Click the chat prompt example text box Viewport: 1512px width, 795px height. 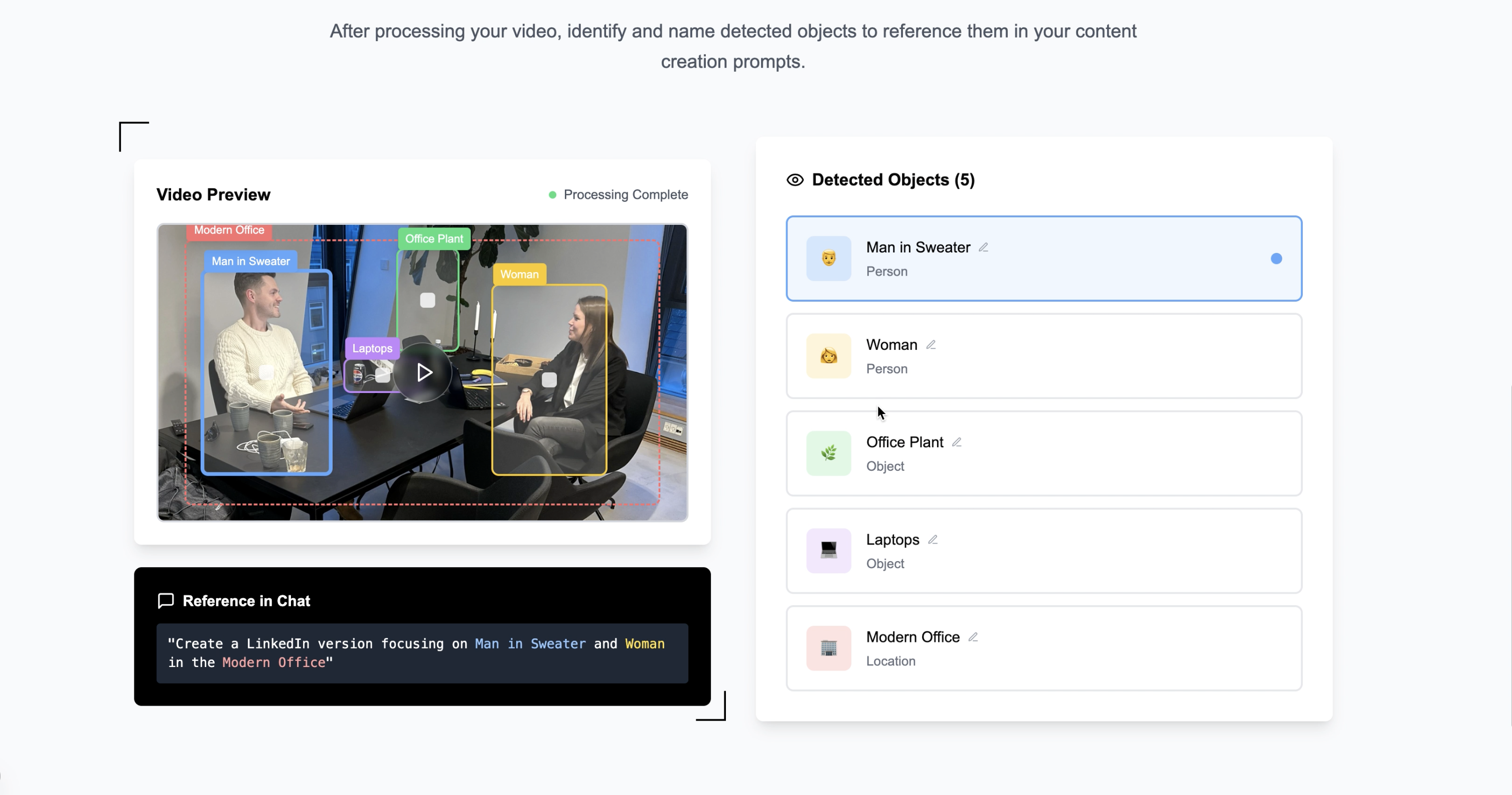pyautogui.click(x=422, y=653)
